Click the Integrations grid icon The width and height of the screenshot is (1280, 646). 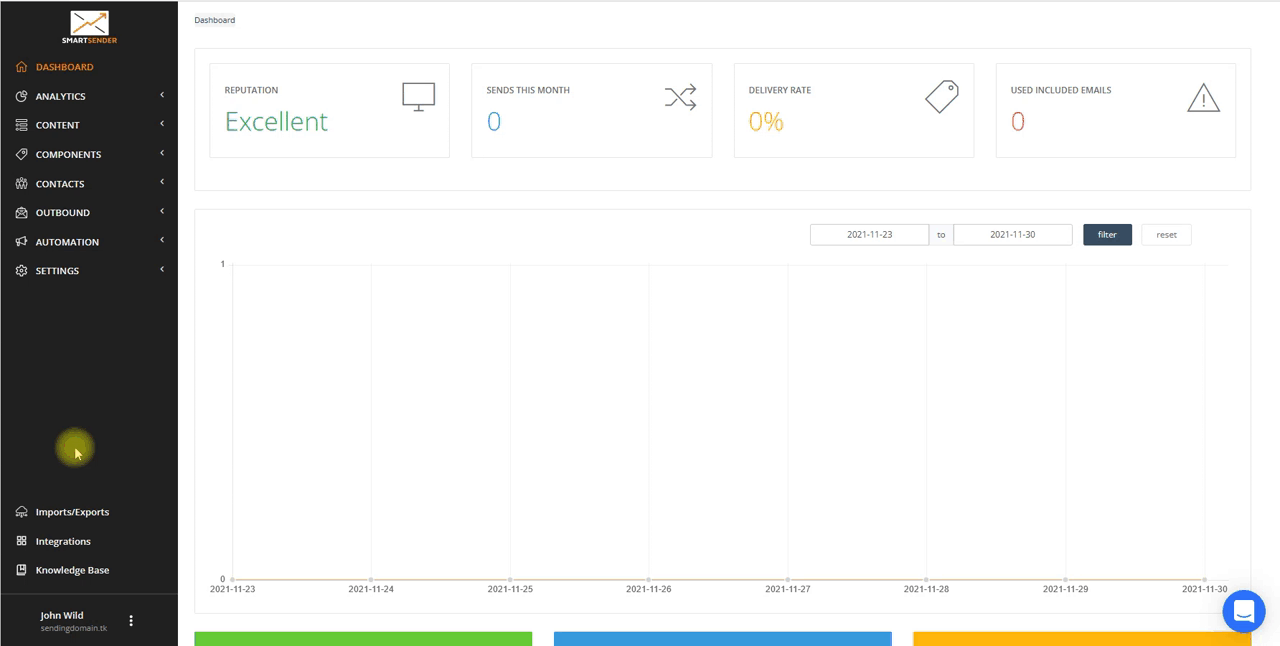point(22,541)
